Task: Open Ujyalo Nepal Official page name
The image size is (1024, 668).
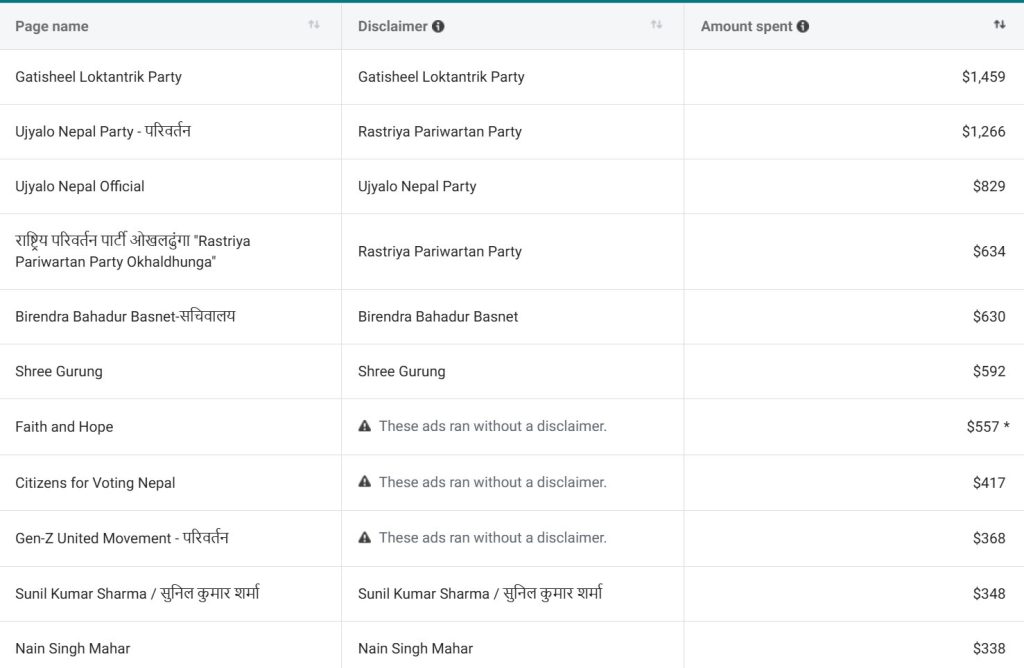Action: click(80, 186)
